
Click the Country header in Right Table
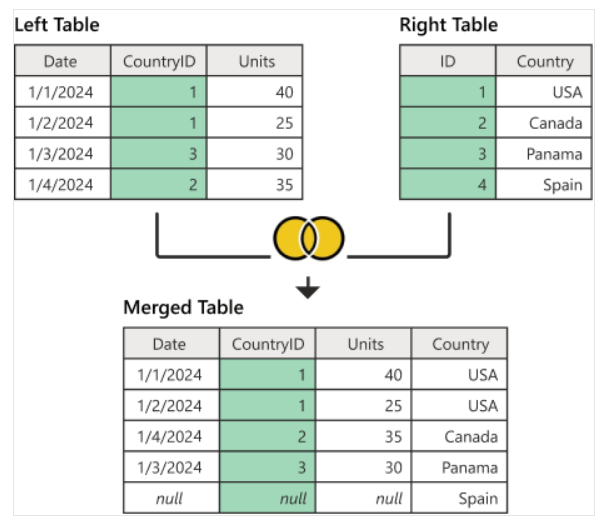click(544, 61)
